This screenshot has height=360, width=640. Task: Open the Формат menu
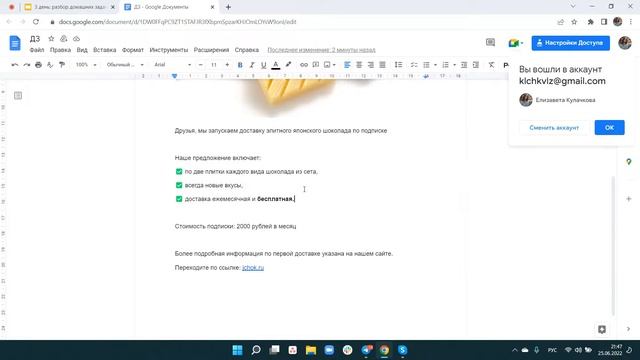point(133,50)
